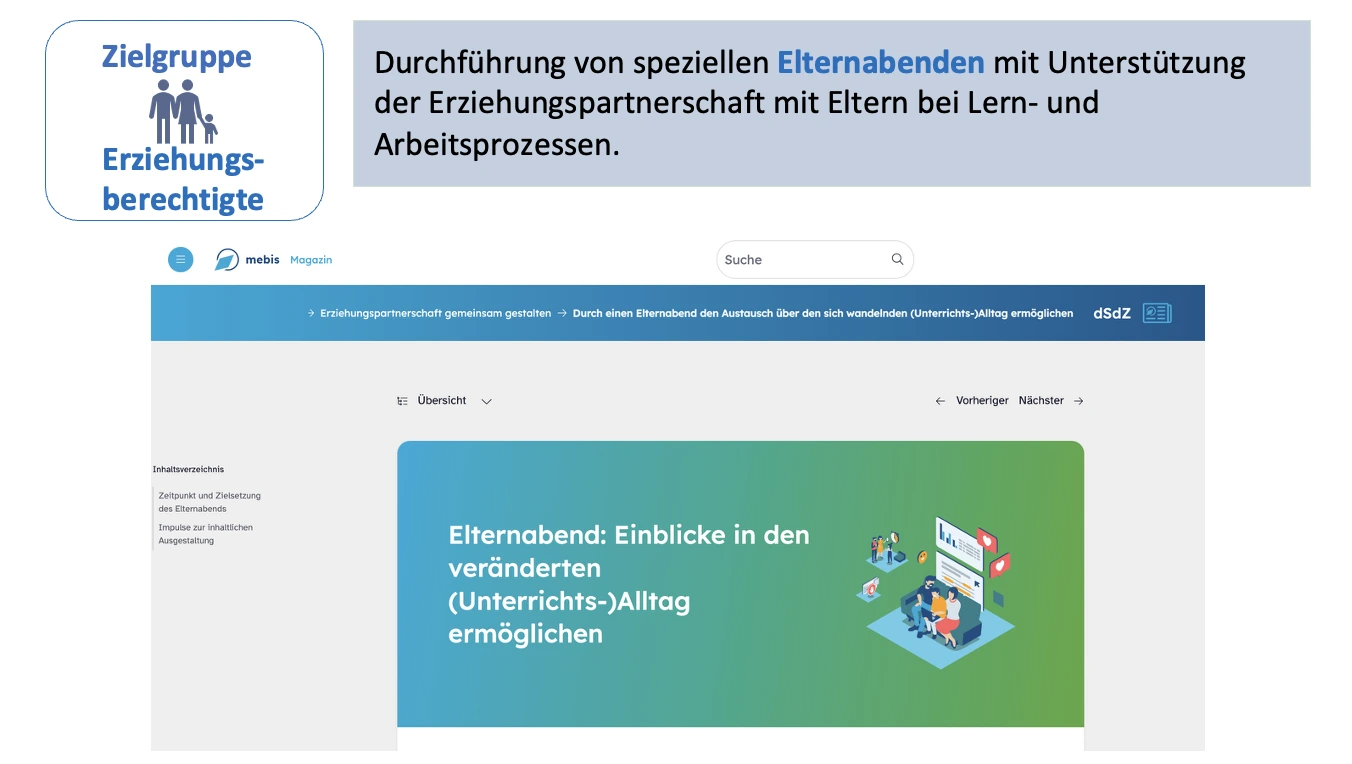Click the Übersicht list icon

click(402, 401)
